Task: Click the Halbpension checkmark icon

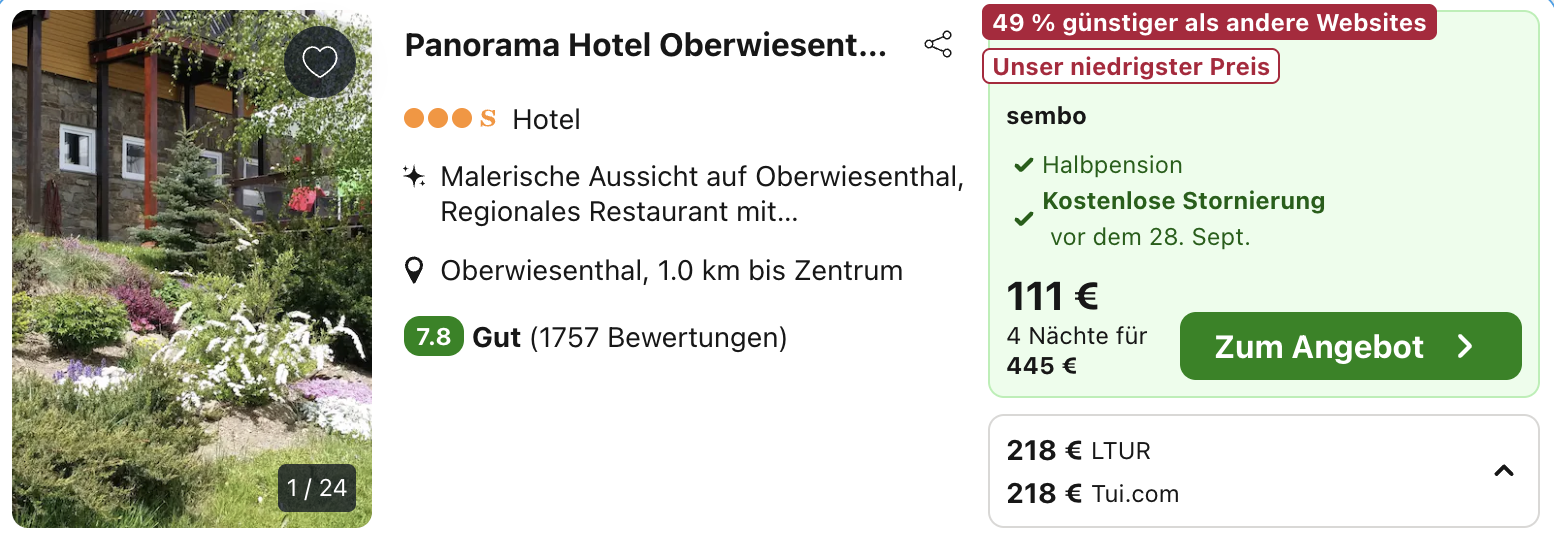Action: (x=1023, y=165)
